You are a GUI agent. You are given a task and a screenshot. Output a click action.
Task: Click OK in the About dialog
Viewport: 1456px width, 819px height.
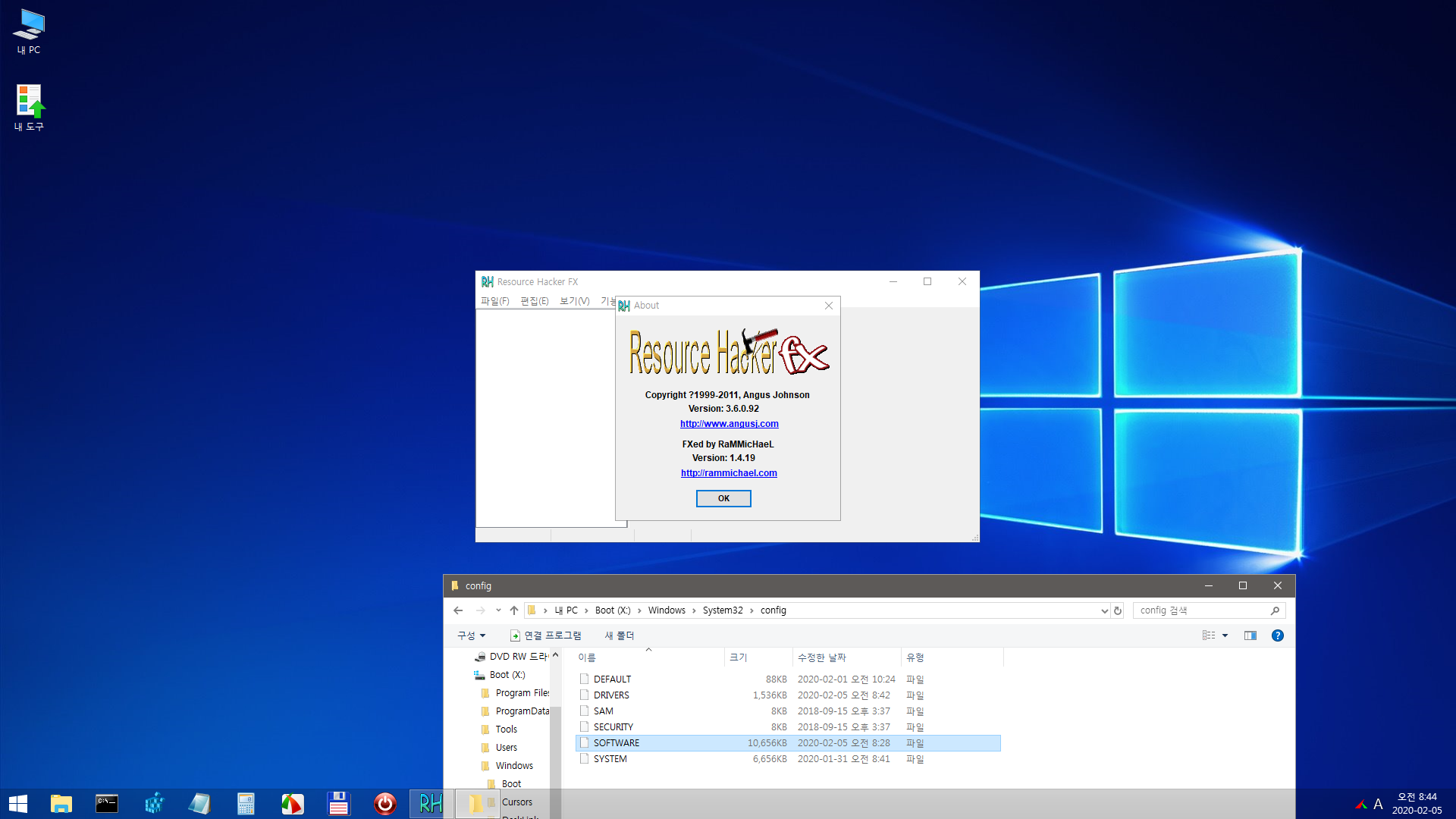click(723, 498)
